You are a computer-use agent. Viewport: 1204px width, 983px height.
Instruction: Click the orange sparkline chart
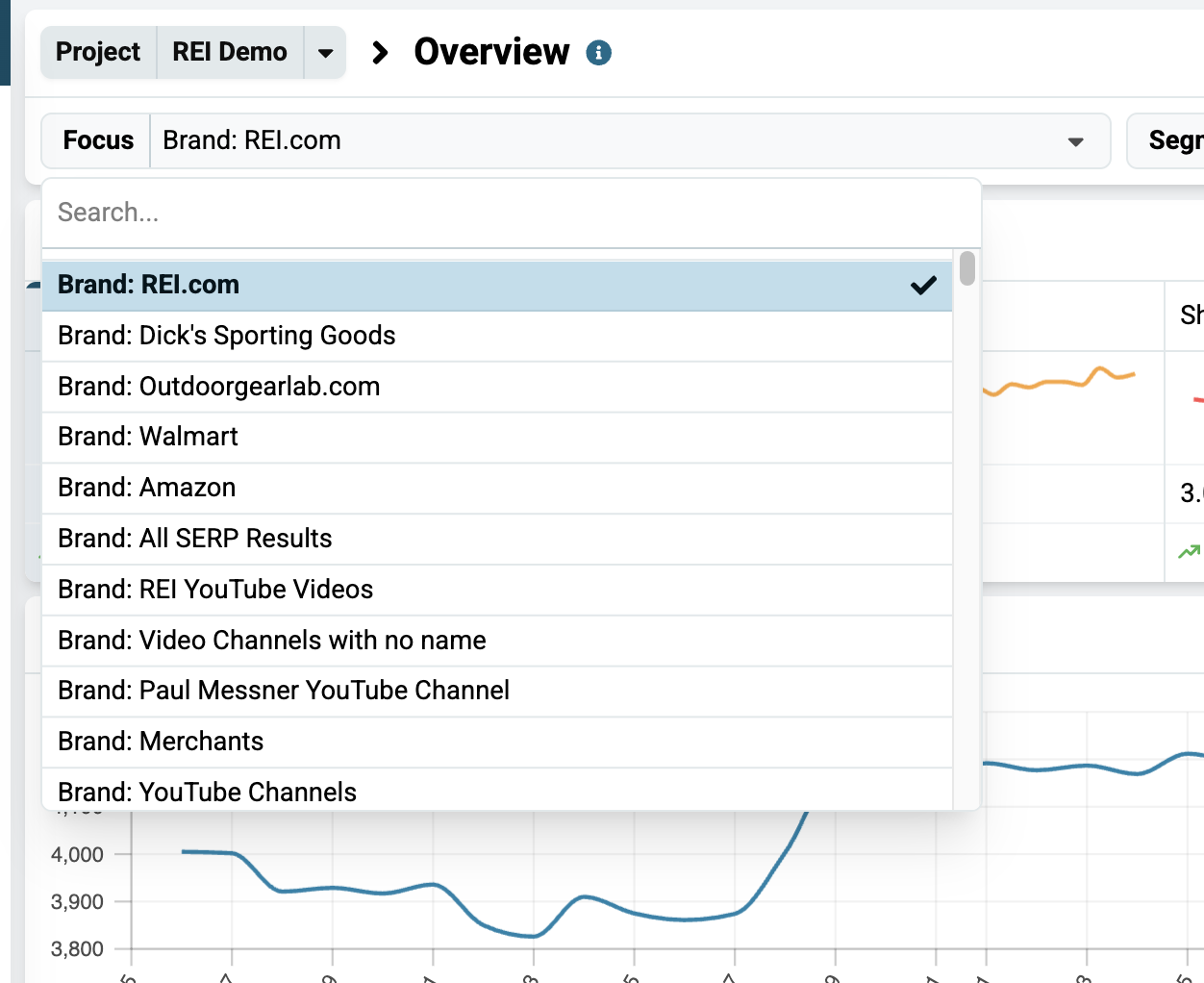[1059, 382]
